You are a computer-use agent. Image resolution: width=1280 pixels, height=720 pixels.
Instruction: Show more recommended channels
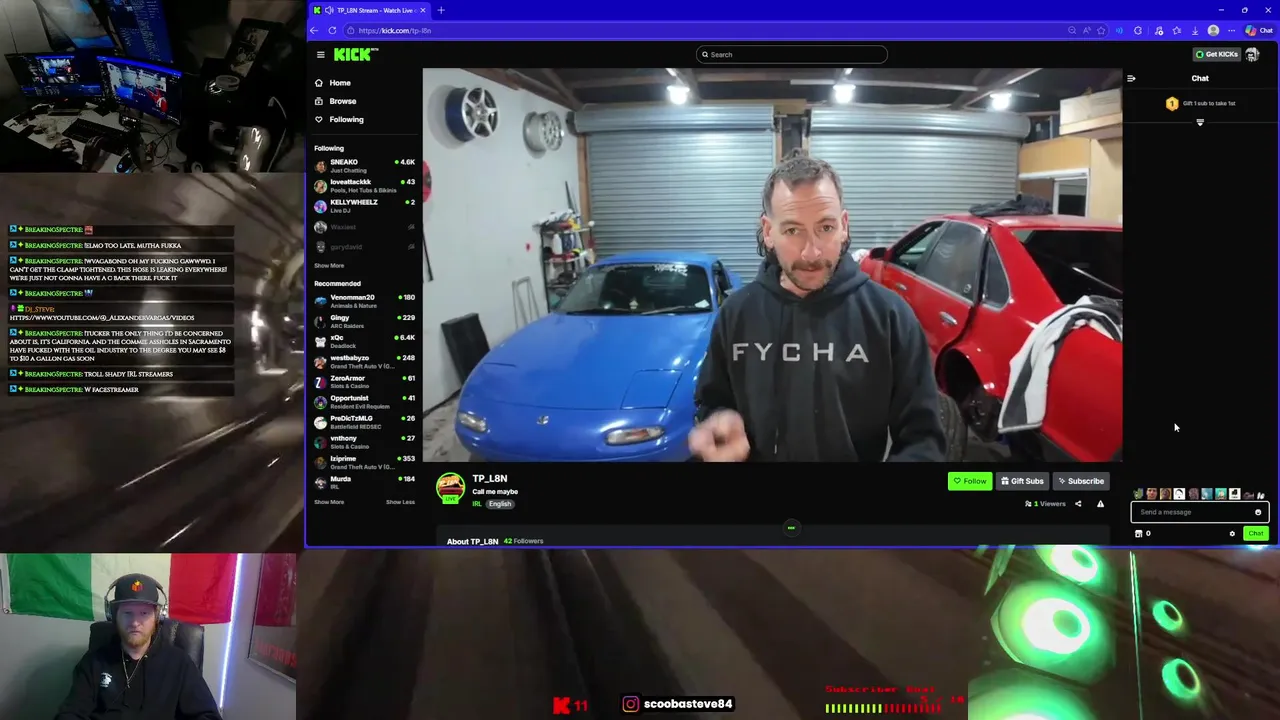[329, 502]
